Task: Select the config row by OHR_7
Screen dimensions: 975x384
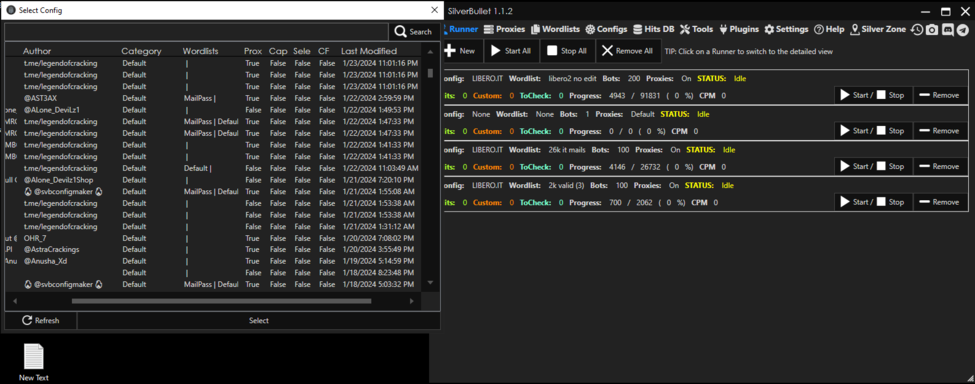Action: [213, 238]
